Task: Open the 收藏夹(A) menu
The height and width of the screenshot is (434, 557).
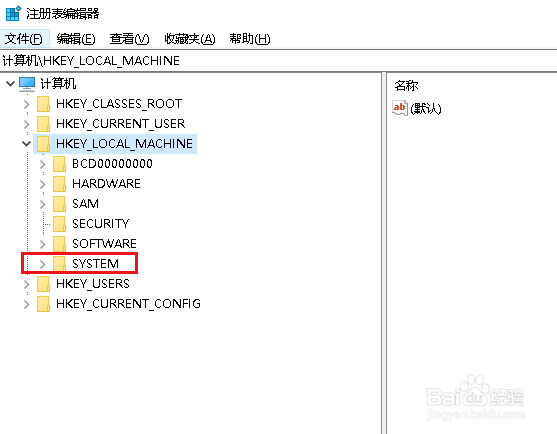Action: [190, 38]
